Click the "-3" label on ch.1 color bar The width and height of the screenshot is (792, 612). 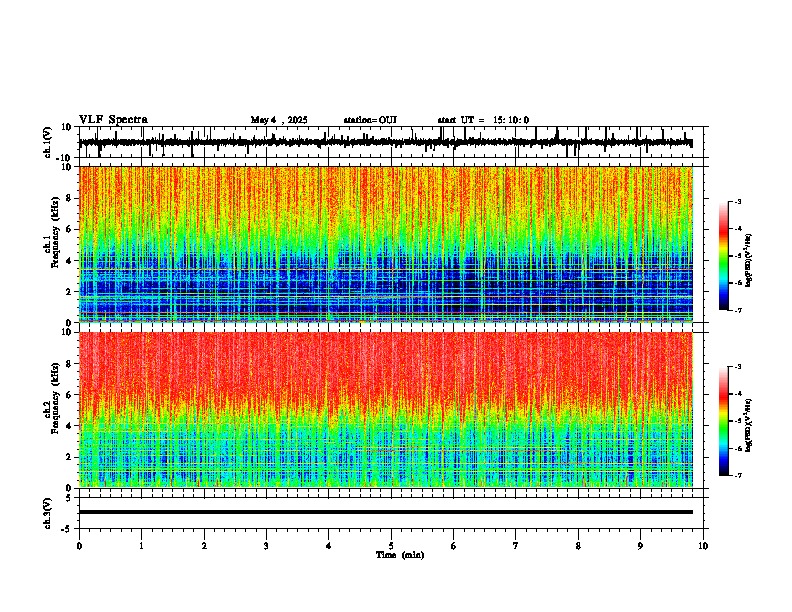coord(738,201)
